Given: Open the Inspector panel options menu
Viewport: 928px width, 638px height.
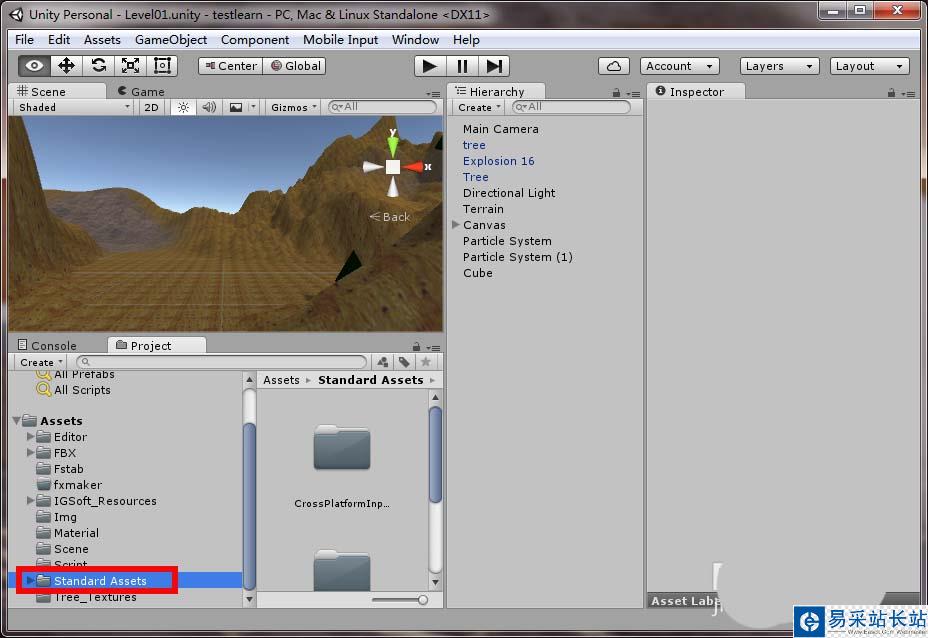Looking at the screenshot, I should point(908,94).
